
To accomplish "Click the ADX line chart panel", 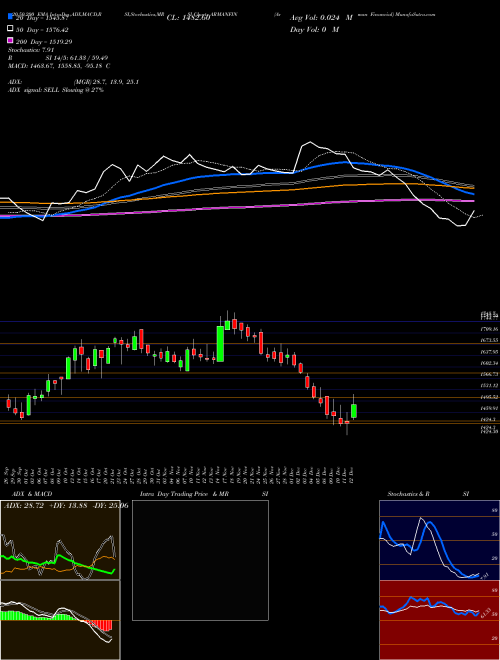I will (60, 540).
